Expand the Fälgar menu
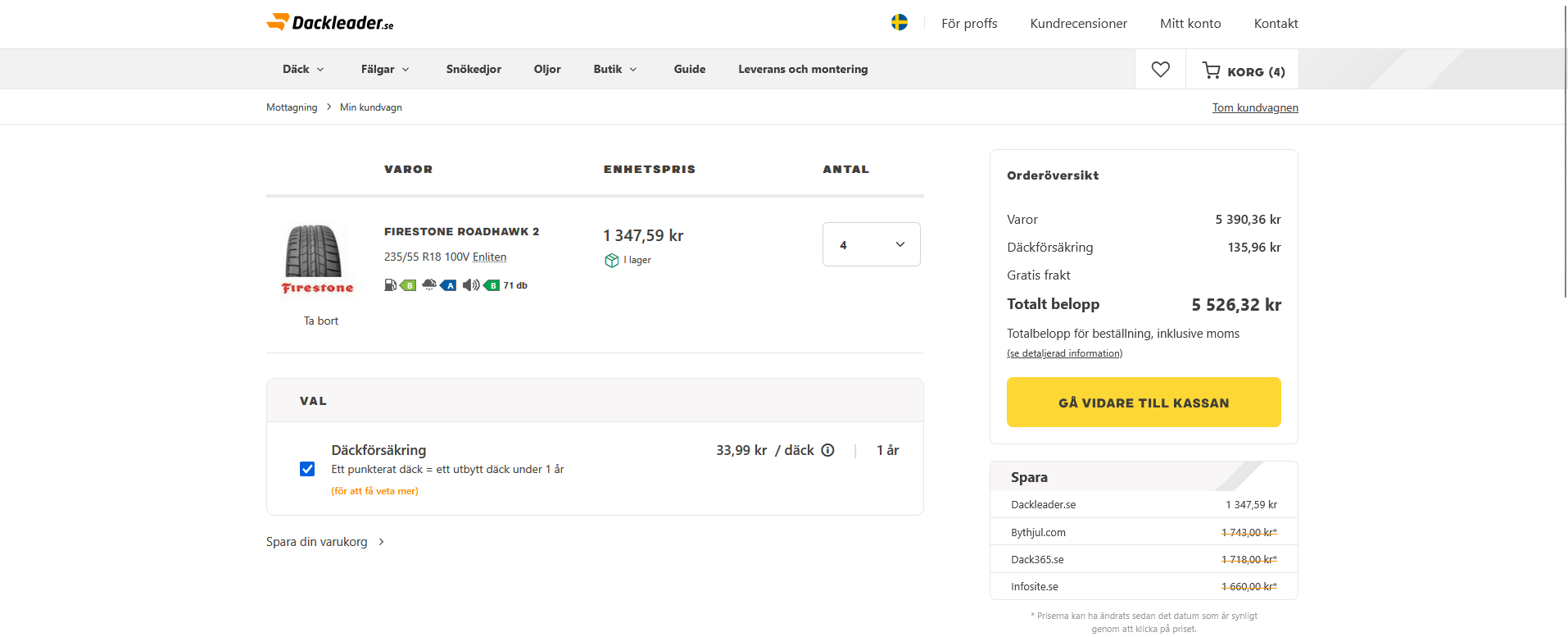Viewport: 1568px width, 637px height. click(x=385, y=70)
